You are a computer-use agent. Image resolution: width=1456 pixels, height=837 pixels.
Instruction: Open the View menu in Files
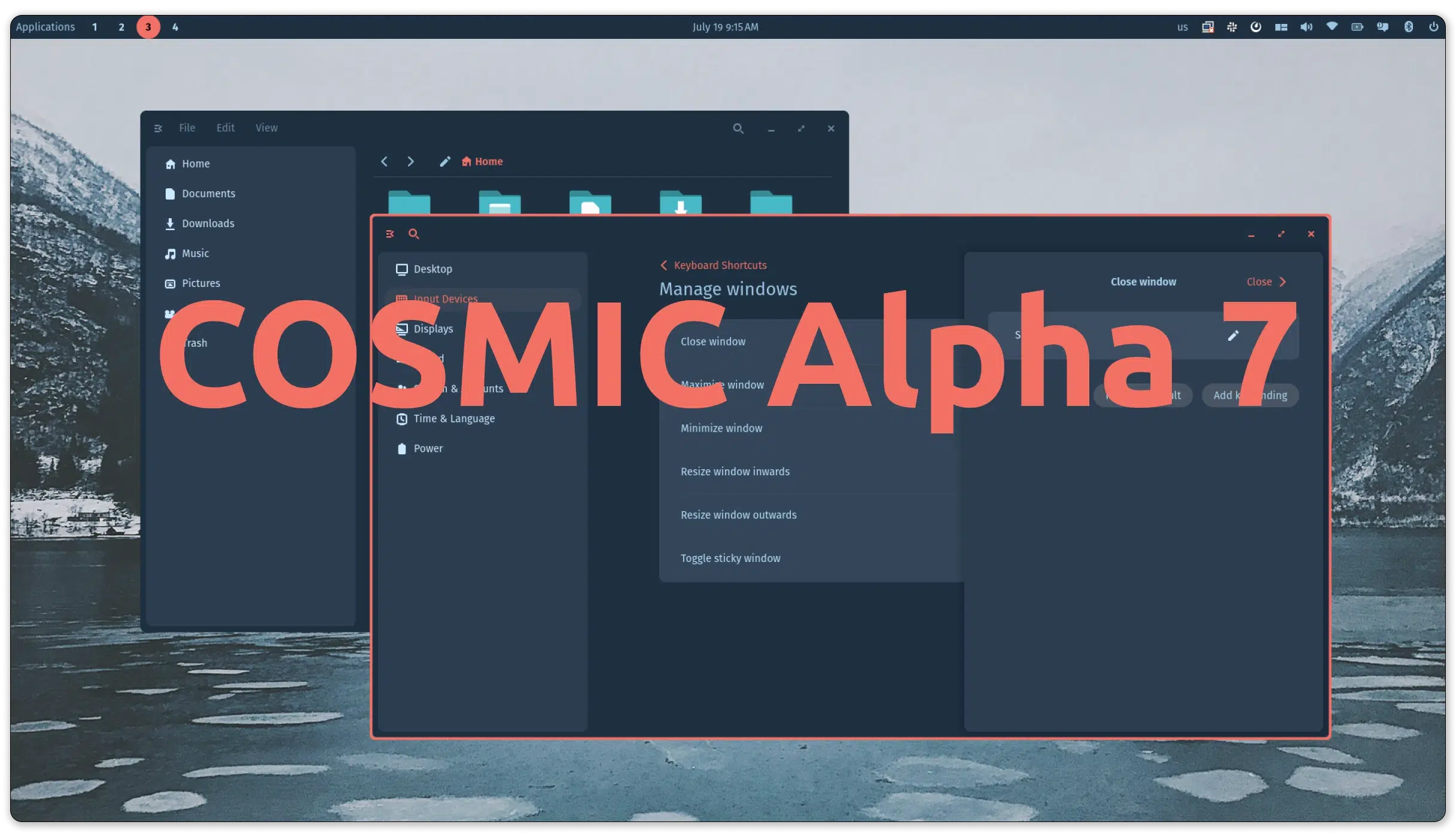[x=267, y=128]
